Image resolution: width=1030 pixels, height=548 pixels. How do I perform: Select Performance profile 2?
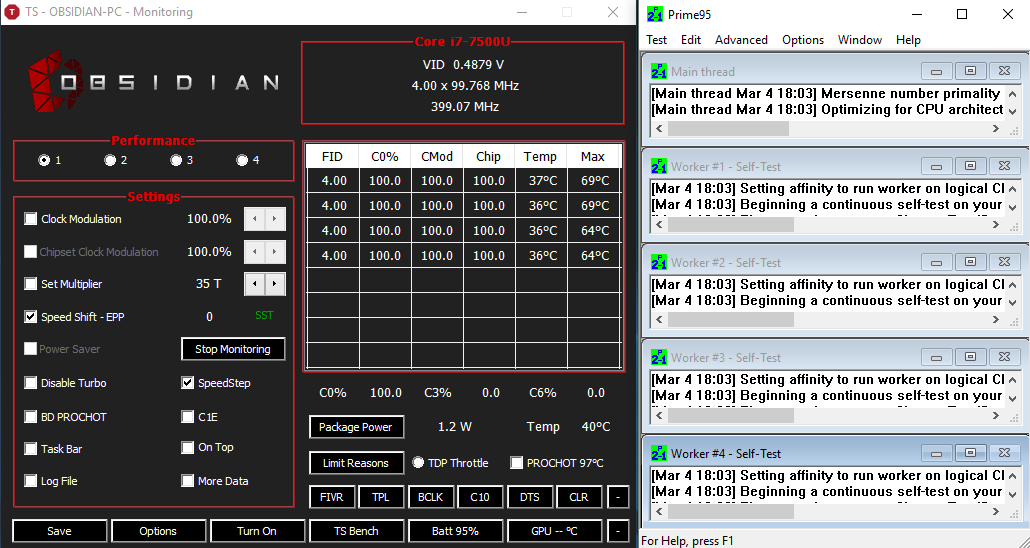(110, 160)
